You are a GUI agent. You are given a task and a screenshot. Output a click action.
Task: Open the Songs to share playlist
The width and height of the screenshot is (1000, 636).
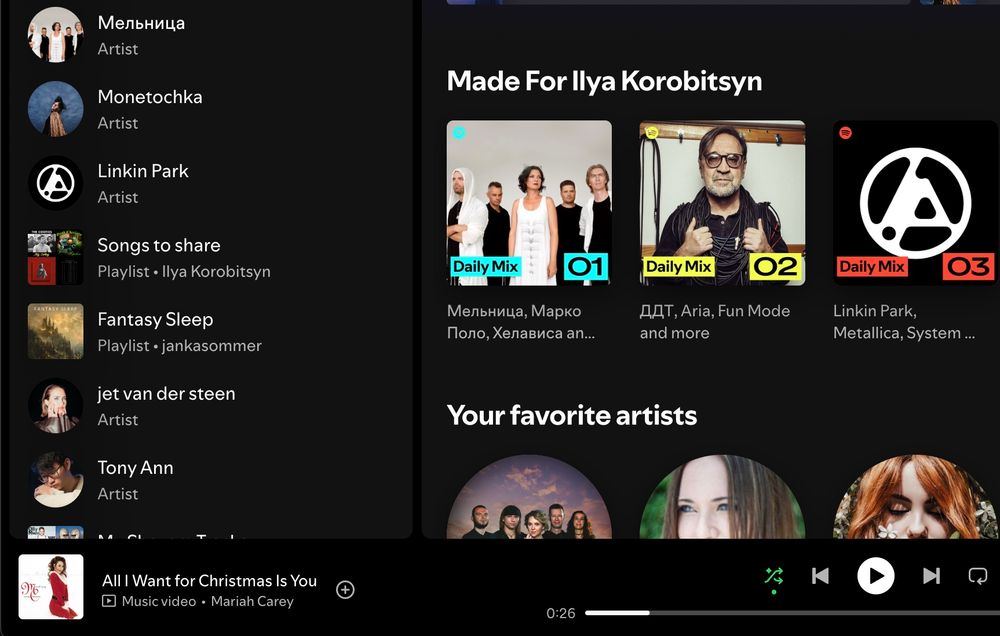click(210, 258)
